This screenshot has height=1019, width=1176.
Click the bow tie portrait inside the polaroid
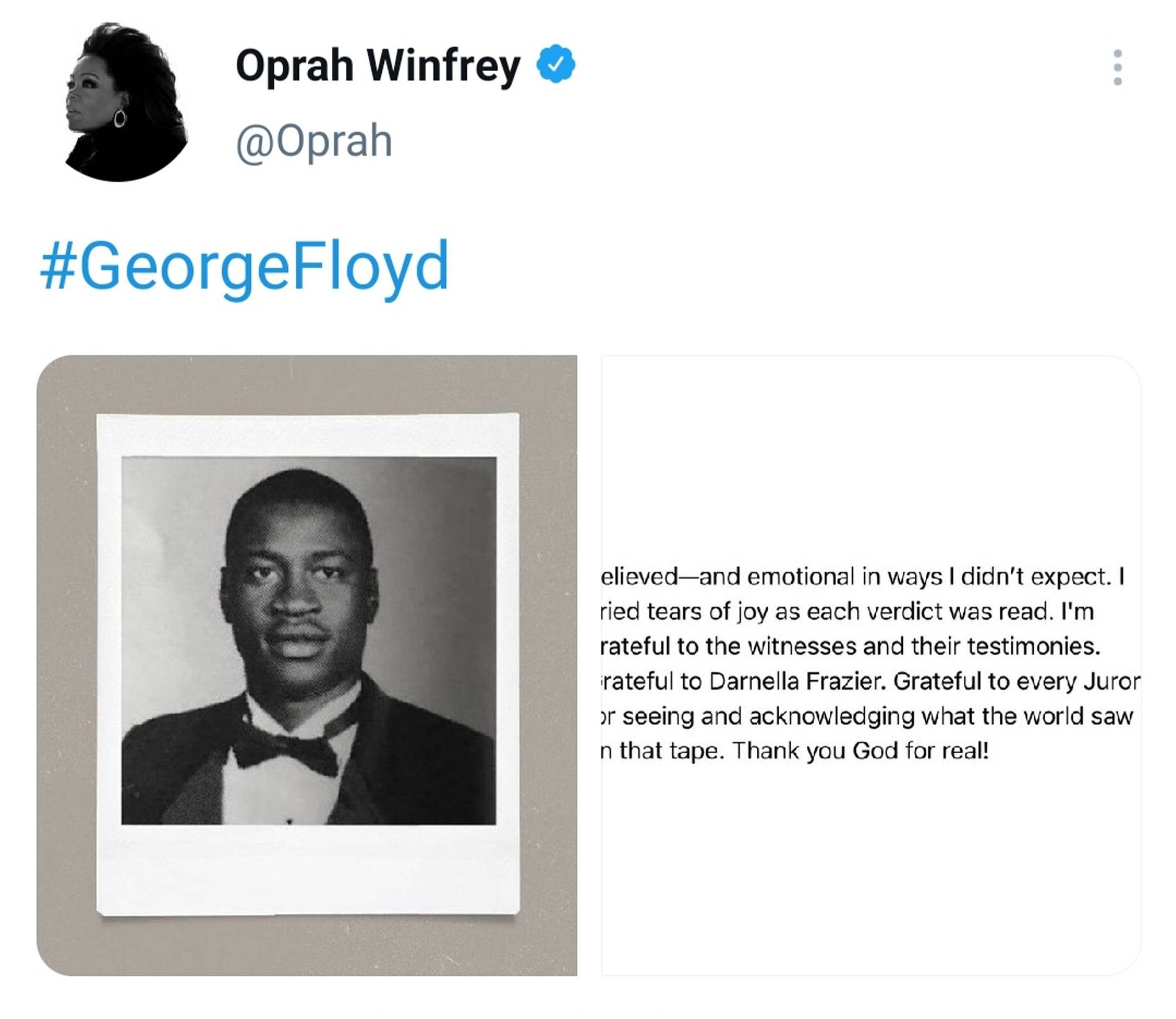308,640
